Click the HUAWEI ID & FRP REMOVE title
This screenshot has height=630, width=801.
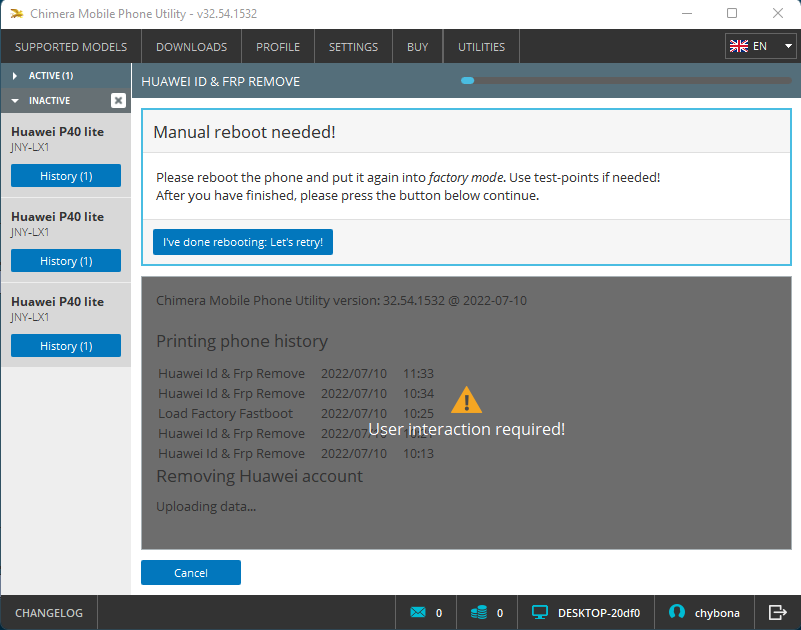(x=221, y=81)
